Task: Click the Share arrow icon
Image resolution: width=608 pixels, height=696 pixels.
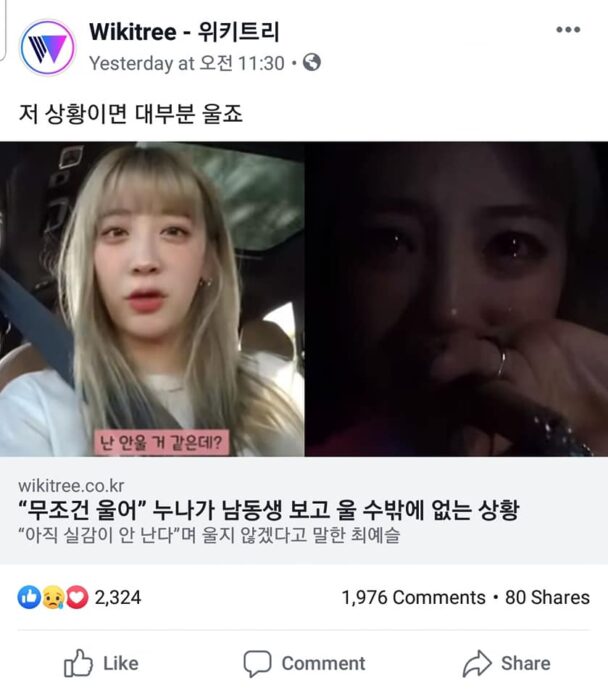Action: click(x=477, y=663)
